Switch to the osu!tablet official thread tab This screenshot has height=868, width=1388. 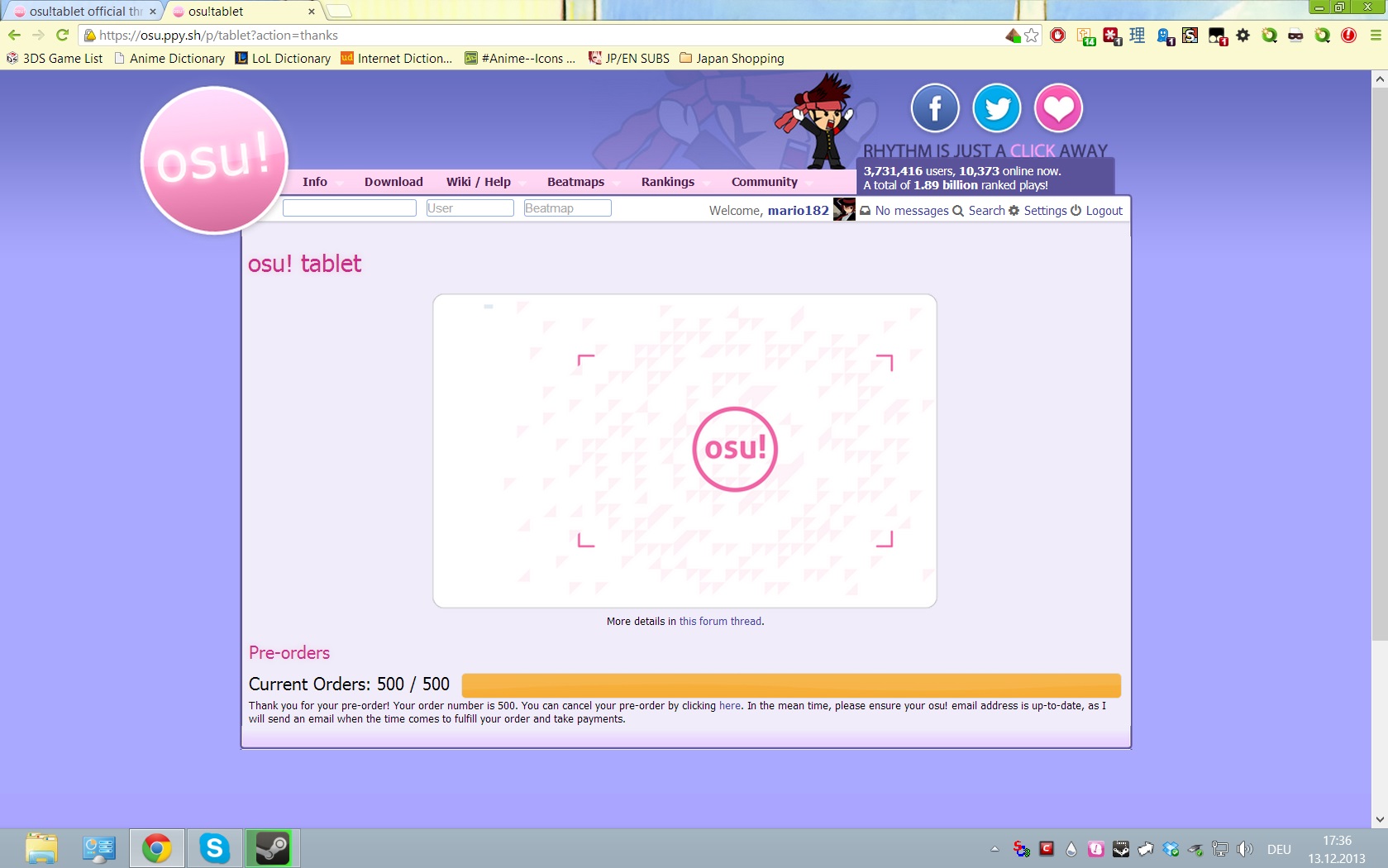tap(85, 11)
